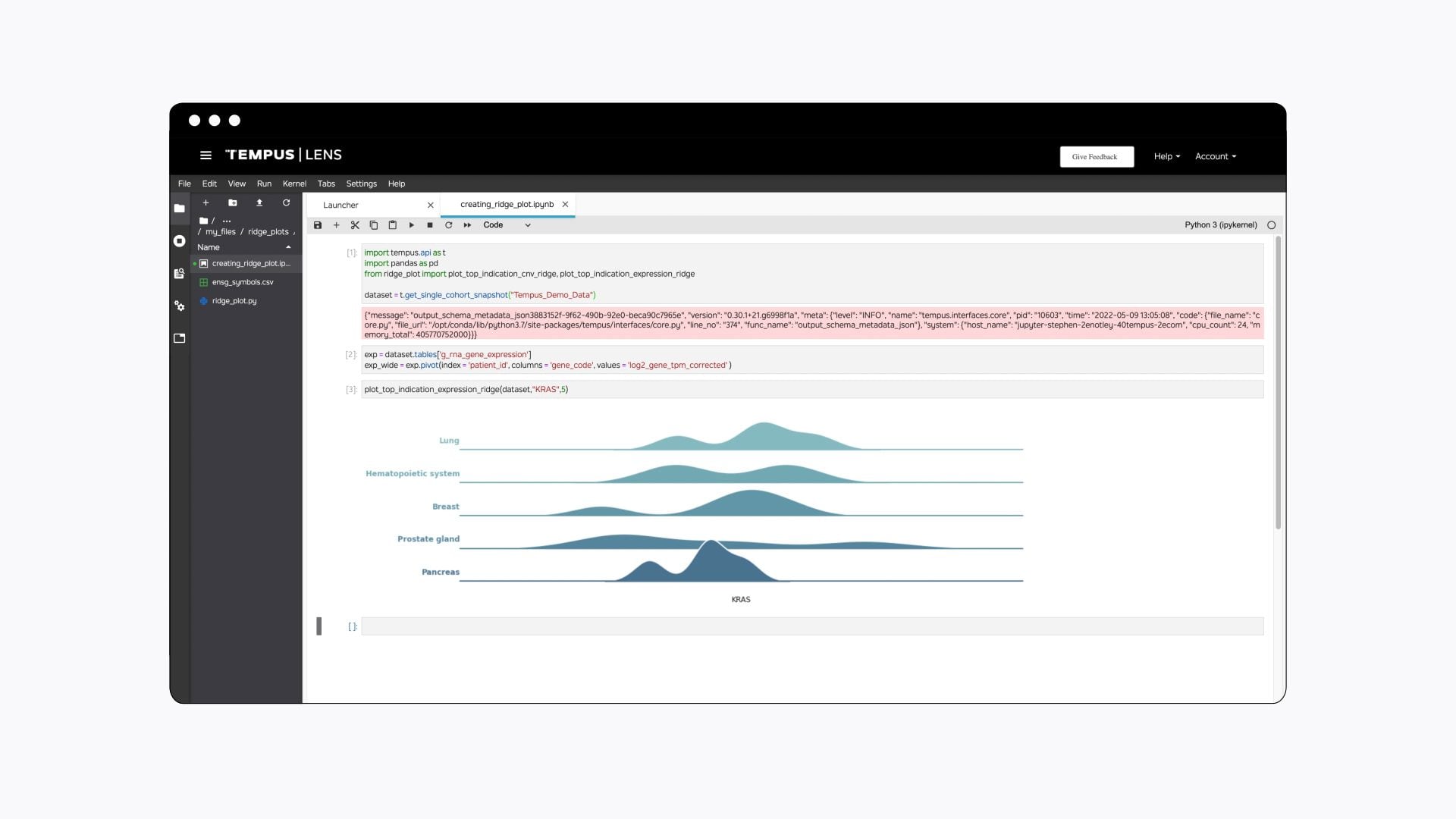Cut the selected cell with scissors
1456x819 pixels.
[x=355, y=225]
